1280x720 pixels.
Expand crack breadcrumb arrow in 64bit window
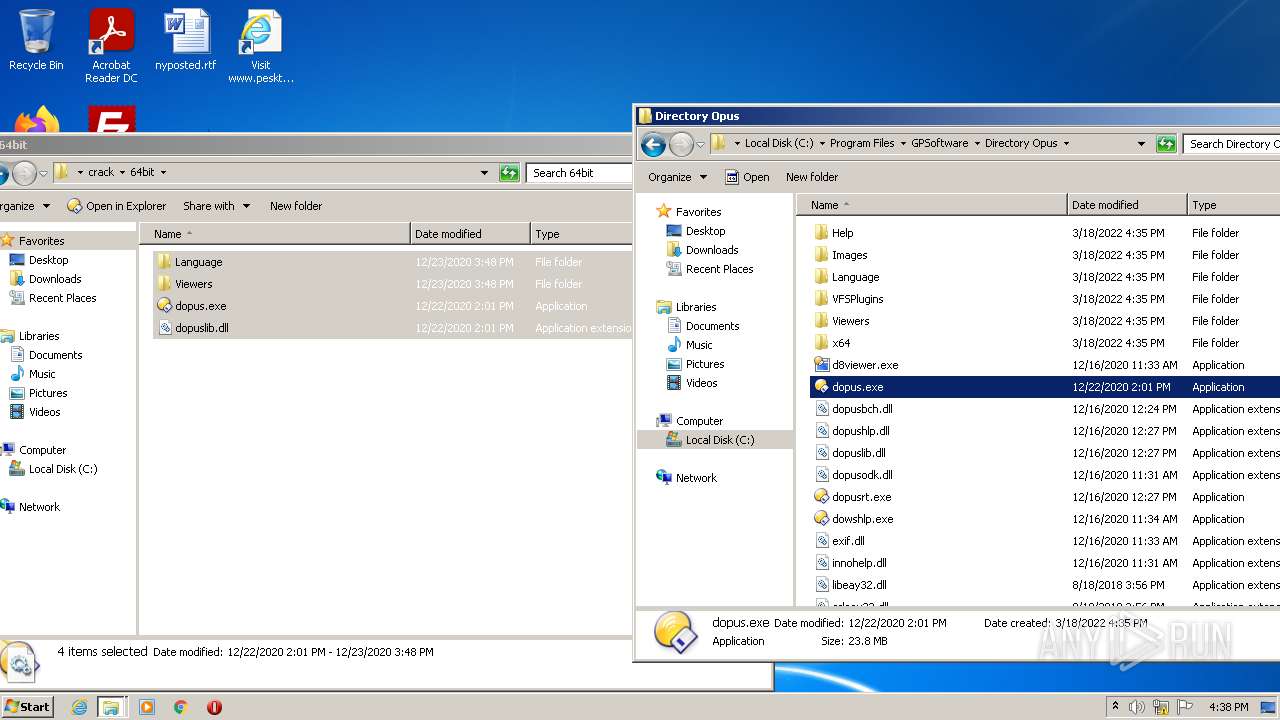point(122,173)
